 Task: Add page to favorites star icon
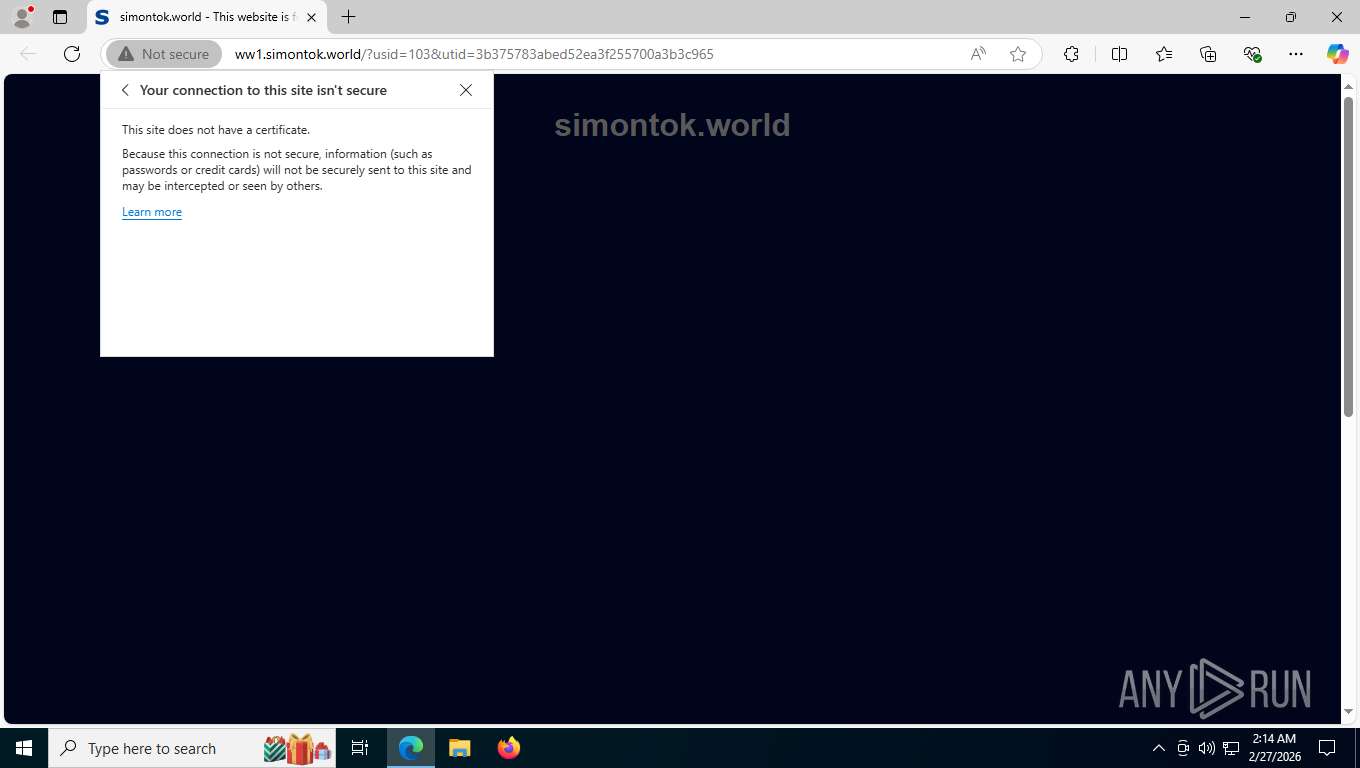1018,54
